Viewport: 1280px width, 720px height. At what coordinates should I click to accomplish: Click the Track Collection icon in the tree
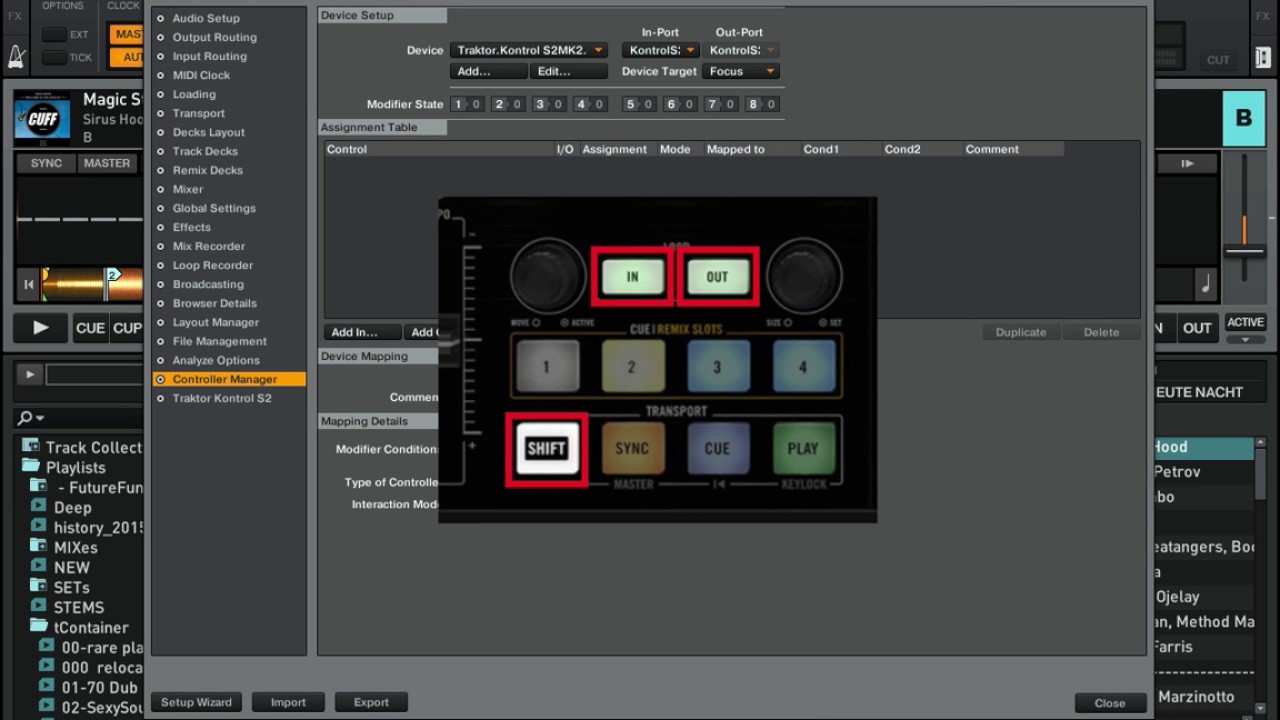30,447
